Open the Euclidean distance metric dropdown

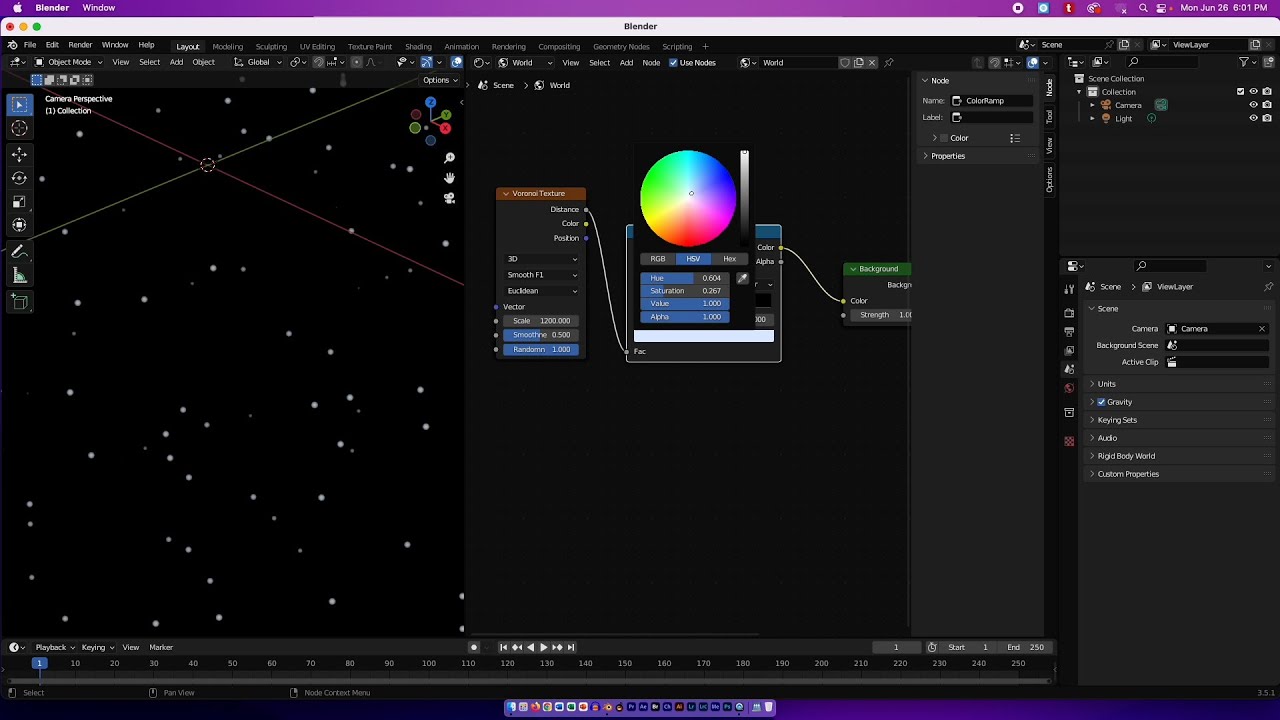point(542,291)
